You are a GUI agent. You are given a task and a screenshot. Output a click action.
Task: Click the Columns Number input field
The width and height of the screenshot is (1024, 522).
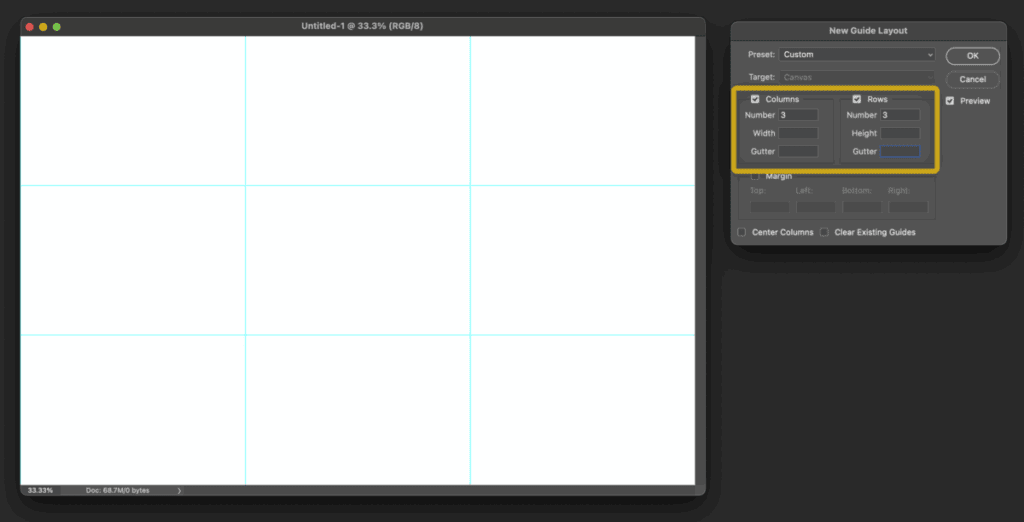click(798, 115)
